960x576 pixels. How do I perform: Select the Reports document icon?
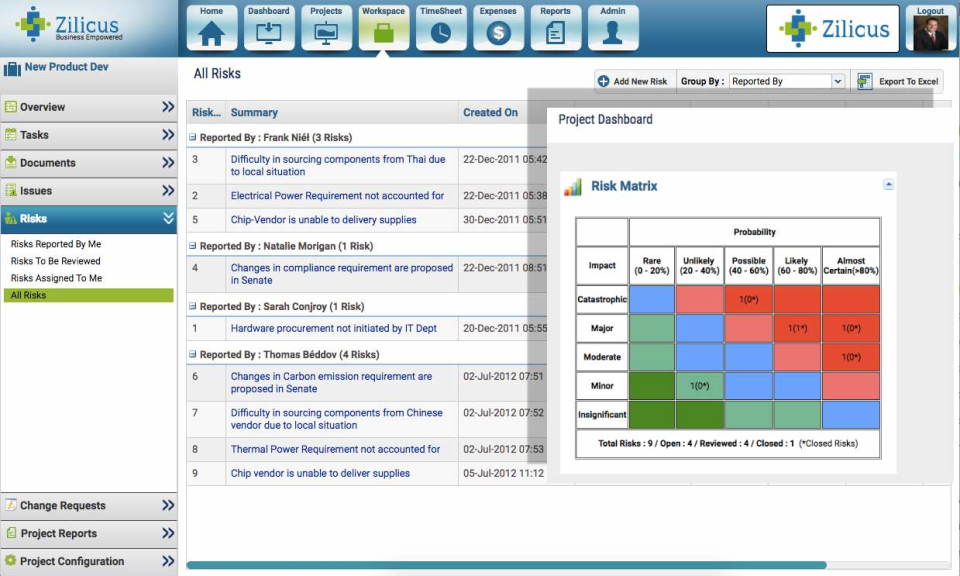pos(555,33)
